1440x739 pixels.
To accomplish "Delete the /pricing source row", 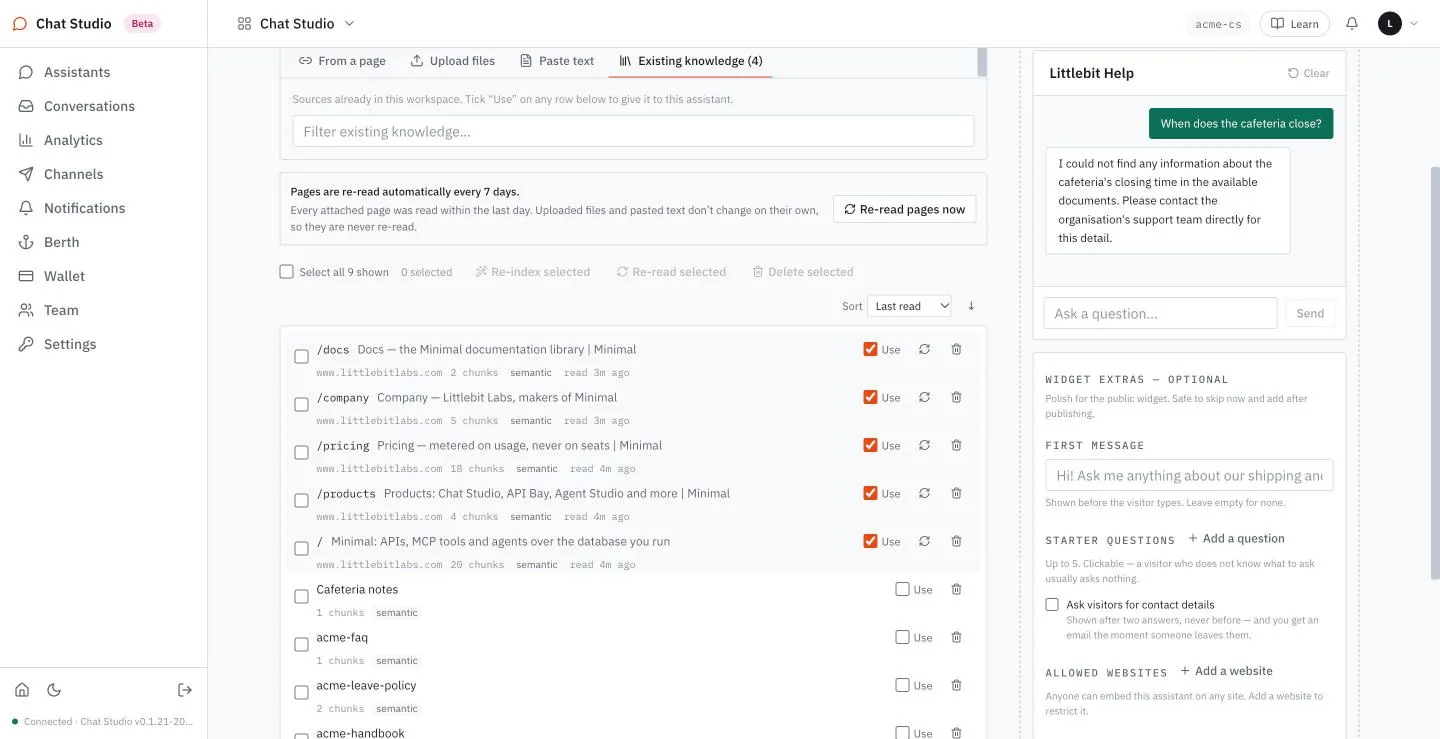I will tap(956, 445).
